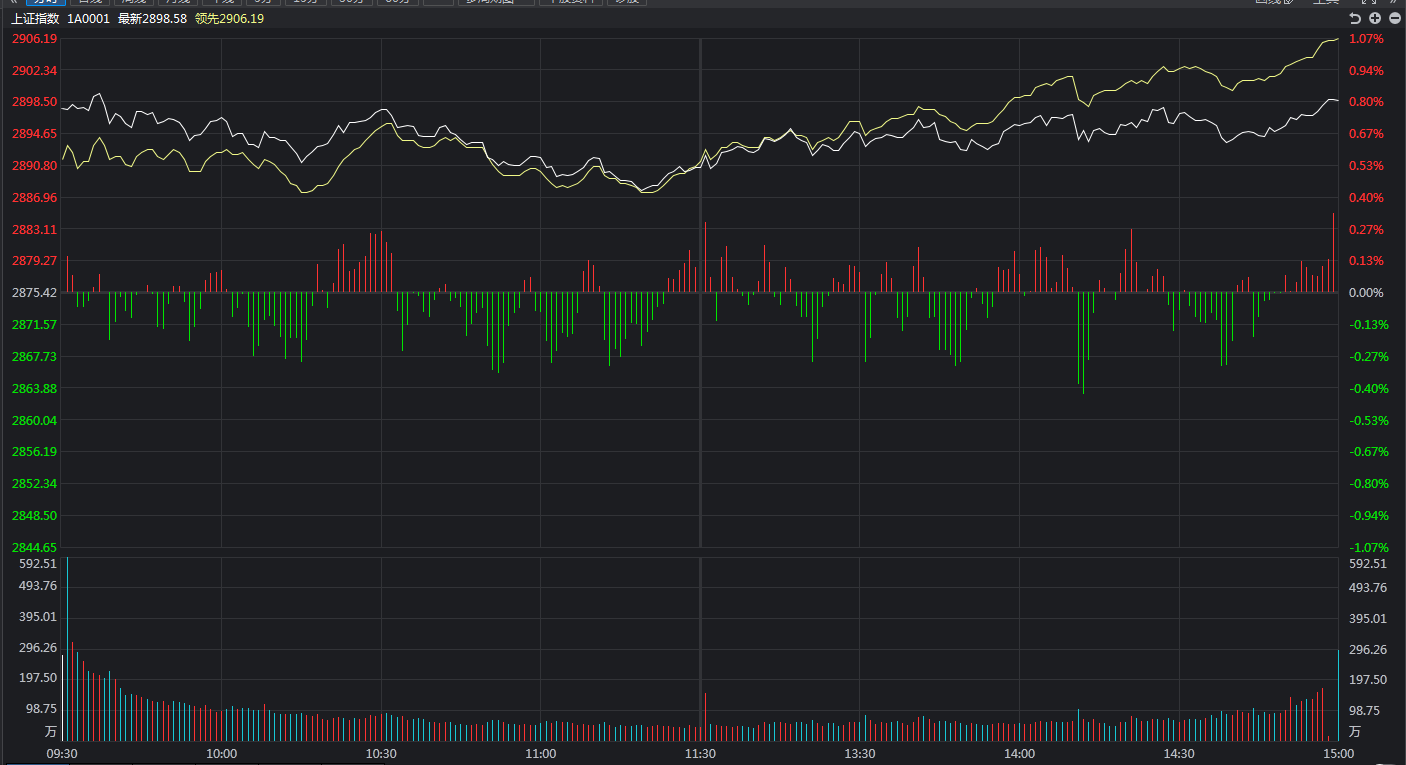Select the 2886.96 price axis value
Image resolution: width=1406 pixels, height=765 pixels.
(x=34, y=197)
